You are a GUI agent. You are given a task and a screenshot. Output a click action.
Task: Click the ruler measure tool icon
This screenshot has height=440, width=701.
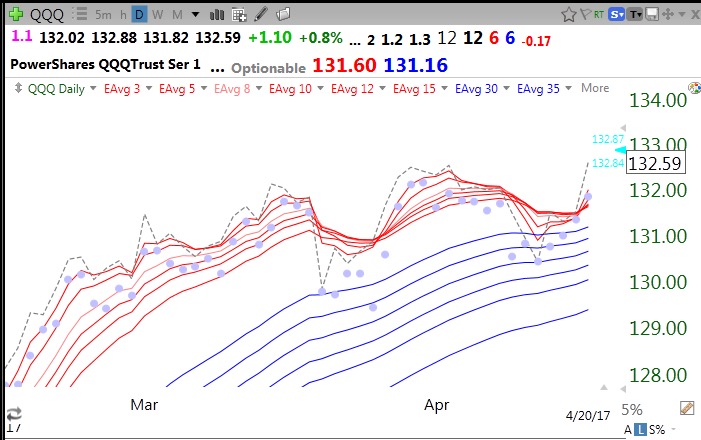687,408
